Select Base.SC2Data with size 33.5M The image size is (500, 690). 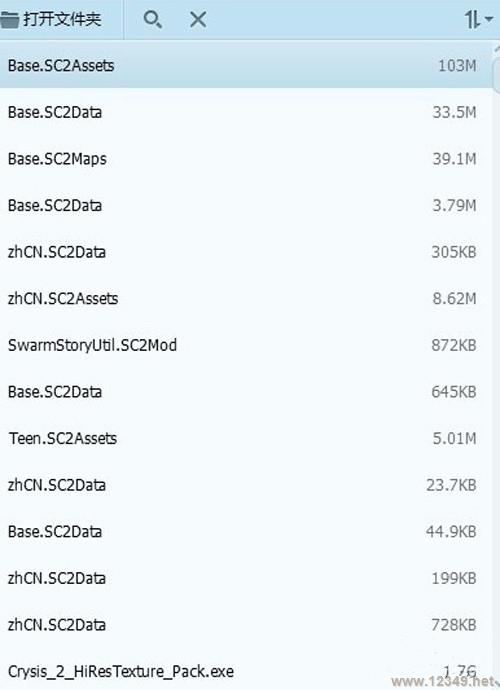click(246, 112)
